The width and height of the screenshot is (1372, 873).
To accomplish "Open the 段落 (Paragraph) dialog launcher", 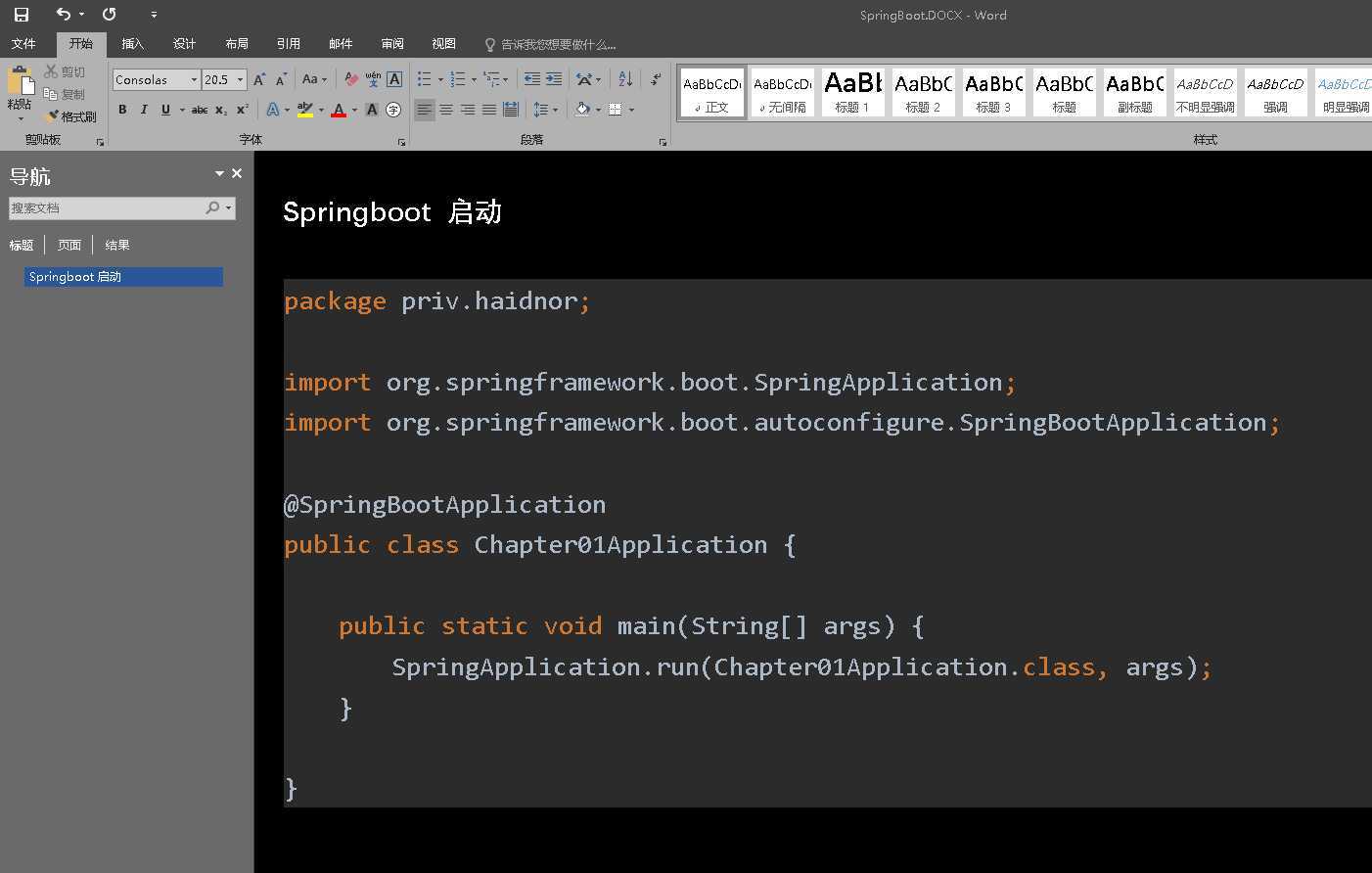I will pyautogui.click(x=663, y=143).
